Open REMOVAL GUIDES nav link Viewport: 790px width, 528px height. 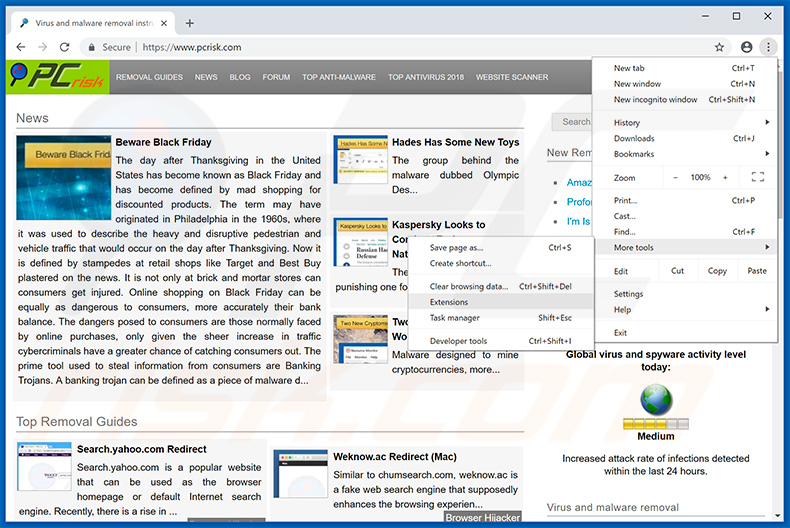pyautogui.click(x=149, y=77)
